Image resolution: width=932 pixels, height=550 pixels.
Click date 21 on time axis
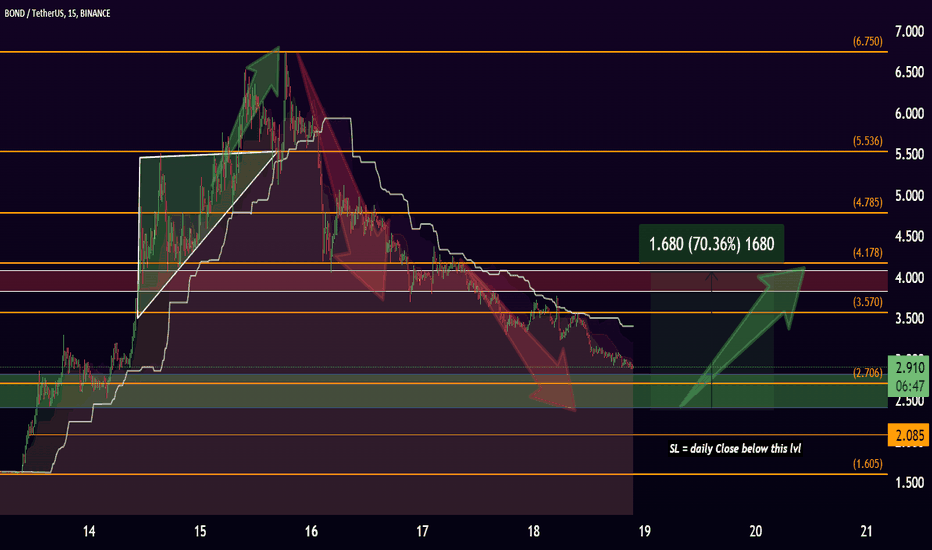[866, 531]
